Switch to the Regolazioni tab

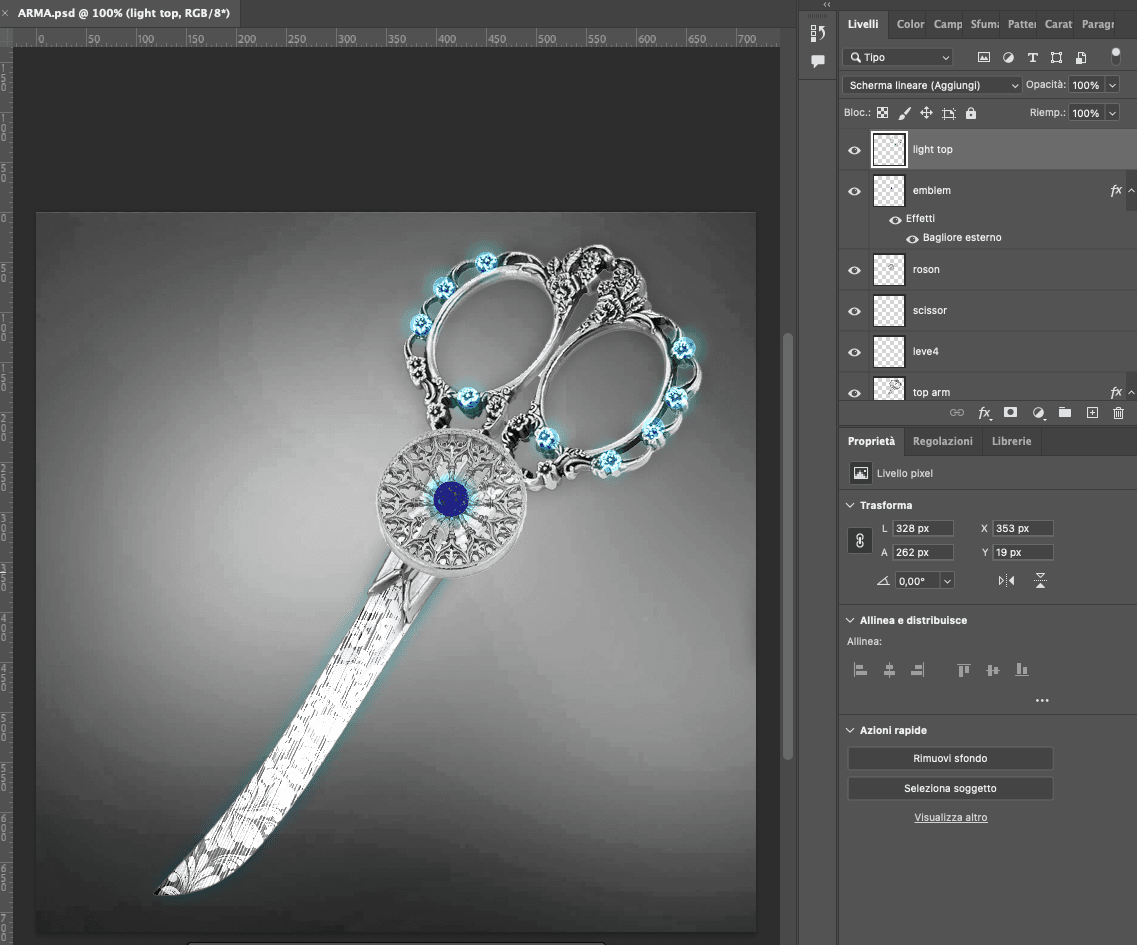(942, 441)
